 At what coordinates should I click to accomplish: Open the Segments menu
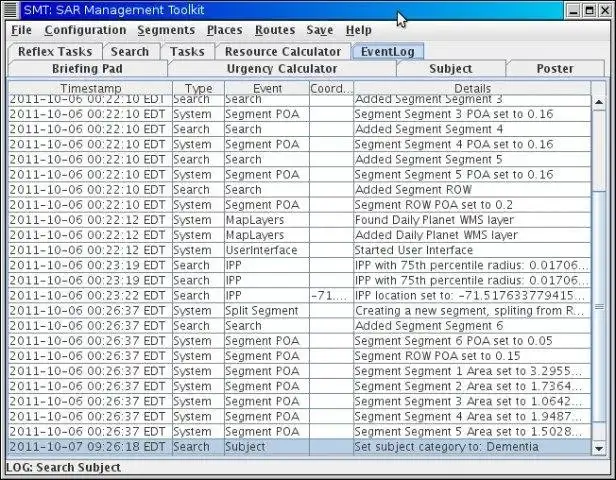click(x=166, y=30)
